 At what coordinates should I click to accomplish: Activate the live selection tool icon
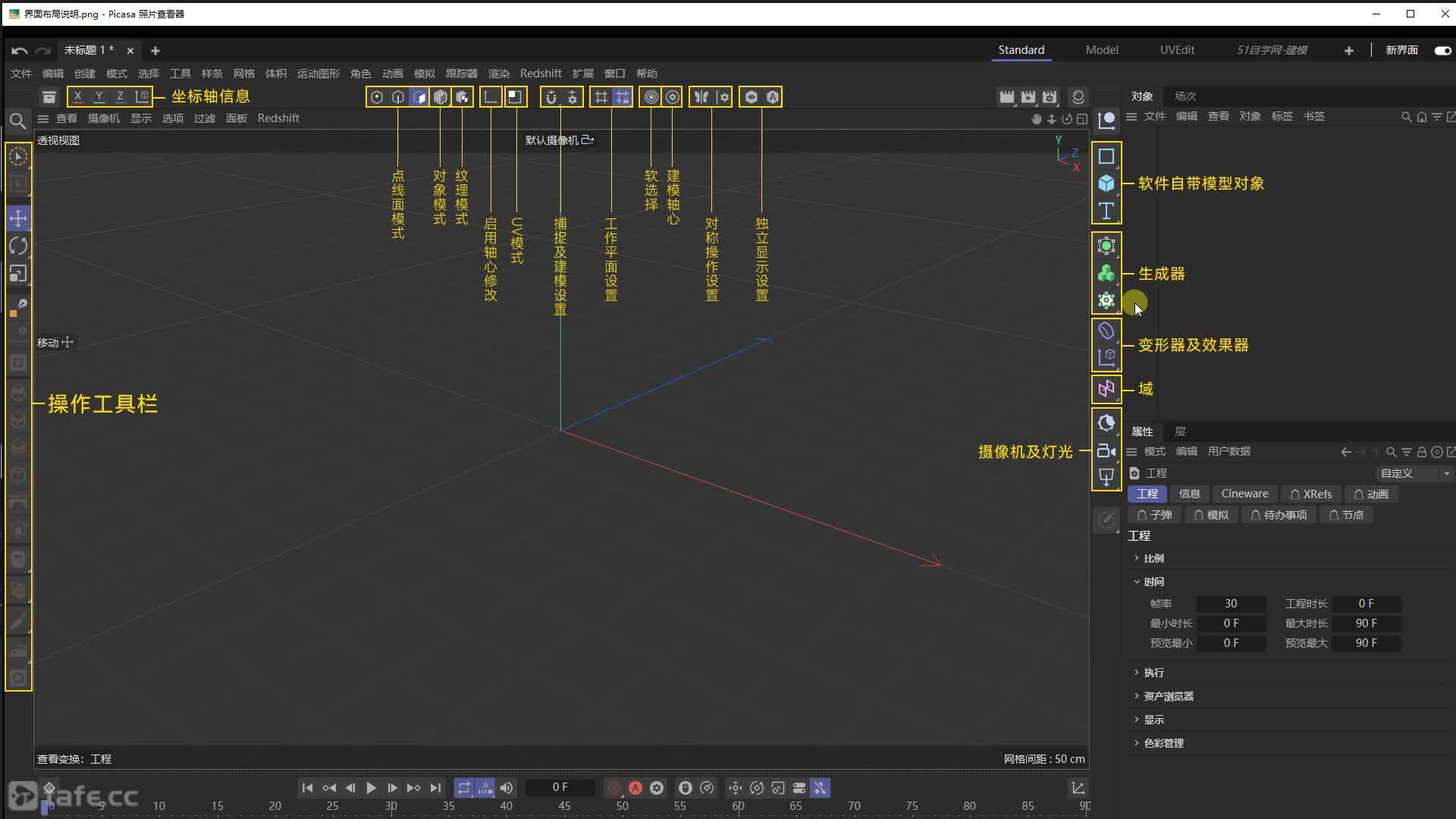(18, 156)
